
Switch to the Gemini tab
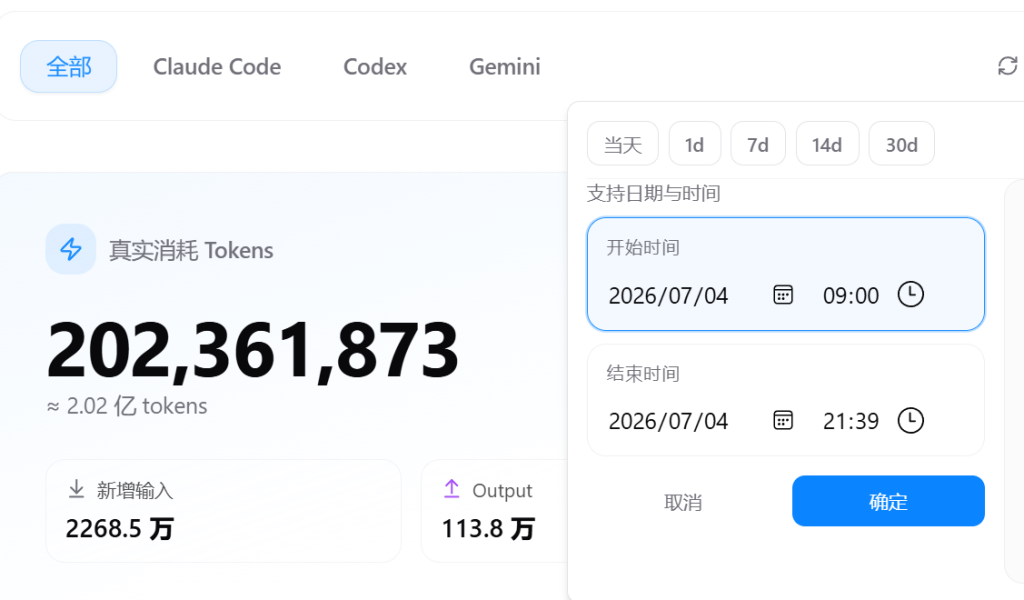click(505, 67)
